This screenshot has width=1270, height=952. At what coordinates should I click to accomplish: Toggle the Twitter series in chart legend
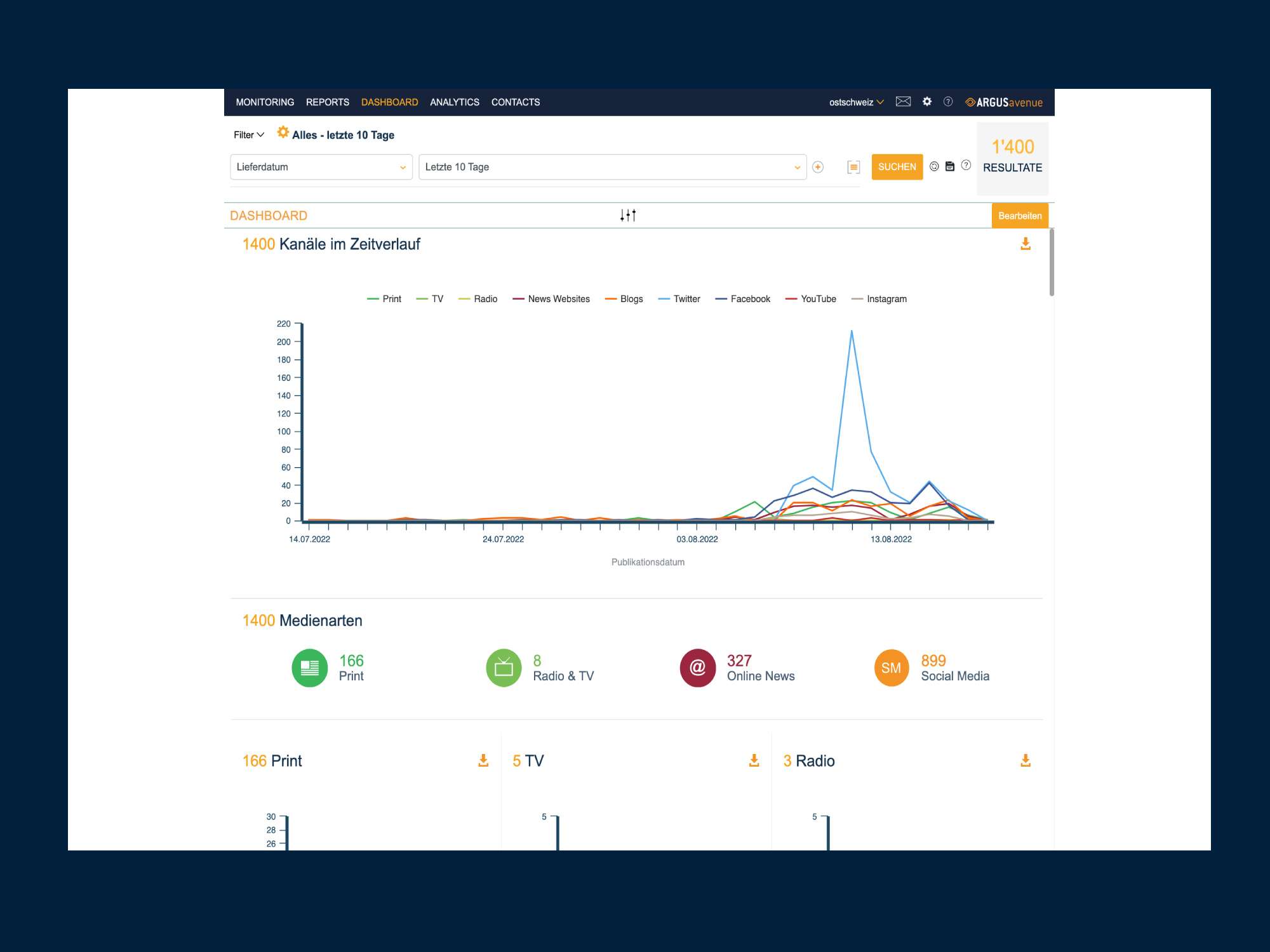(x=686, y=299)
